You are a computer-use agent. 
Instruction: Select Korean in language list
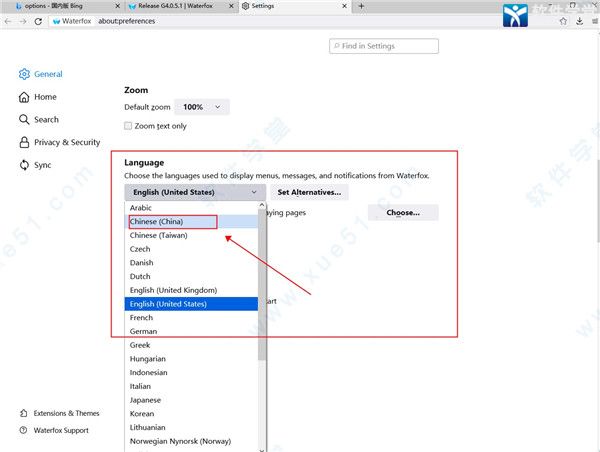(x=191, y=414)
